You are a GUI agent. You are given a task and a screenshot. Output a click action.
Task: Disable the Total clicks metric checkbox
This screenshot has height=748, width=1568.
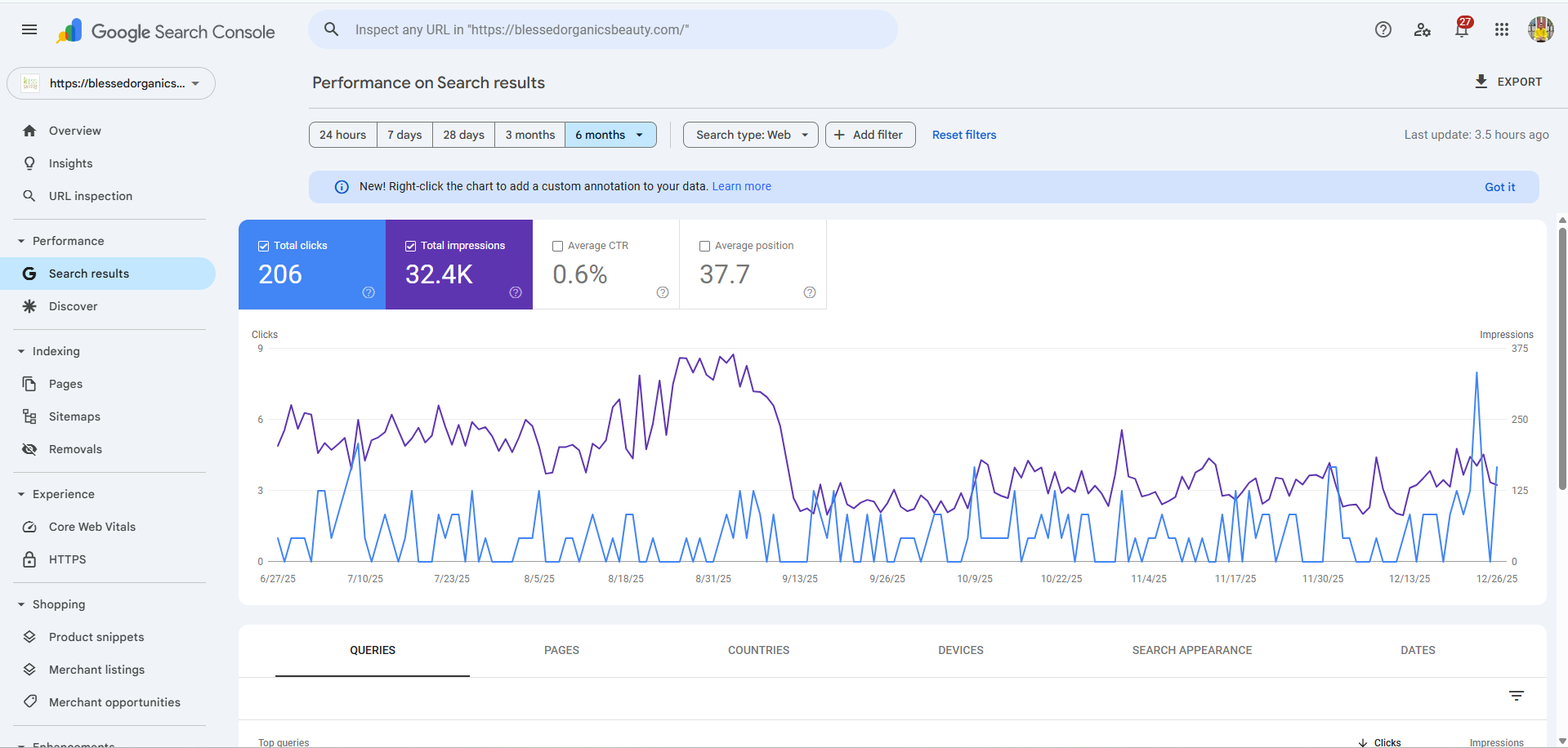pyautogui.click(x=263, y=245)
